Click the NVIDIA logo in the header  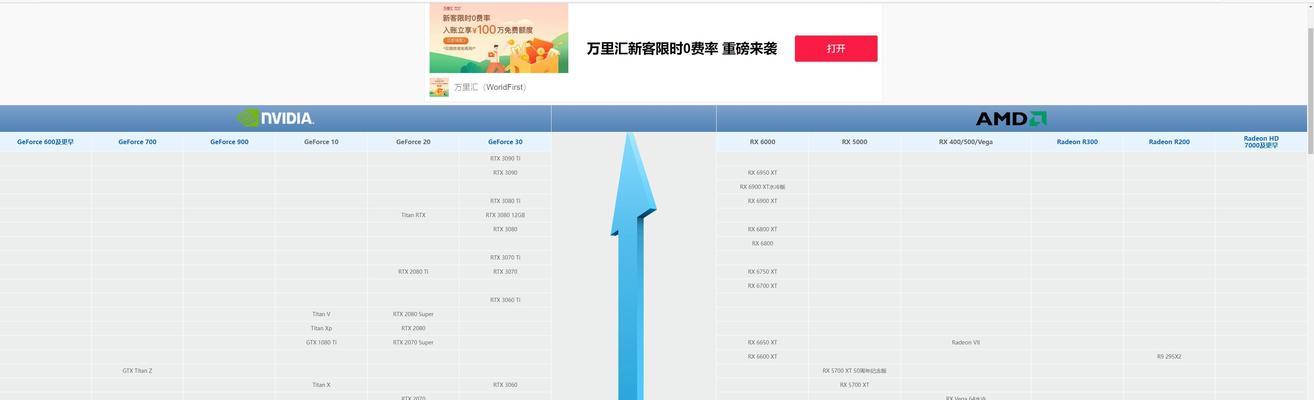275,118
